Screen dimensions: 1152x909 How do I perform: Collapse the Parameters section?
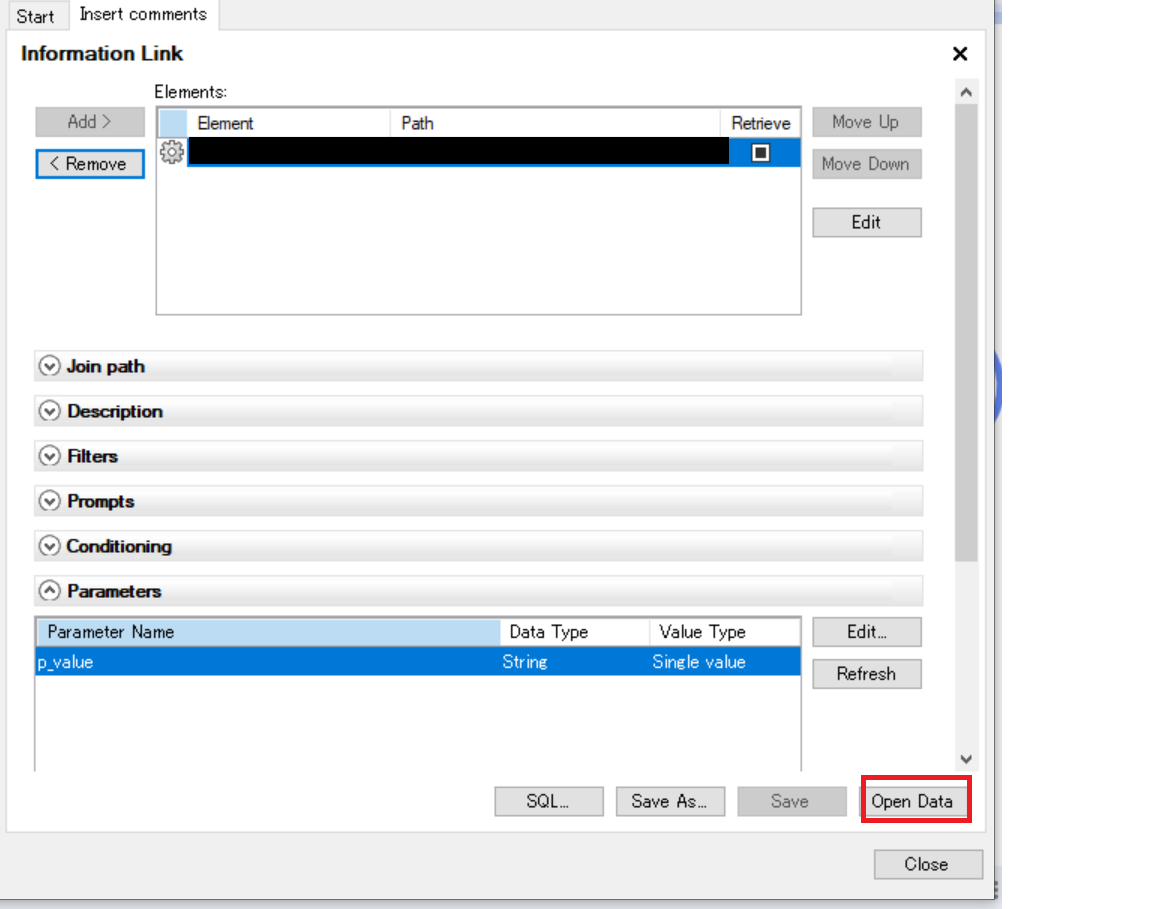click(x=49, y=591)
